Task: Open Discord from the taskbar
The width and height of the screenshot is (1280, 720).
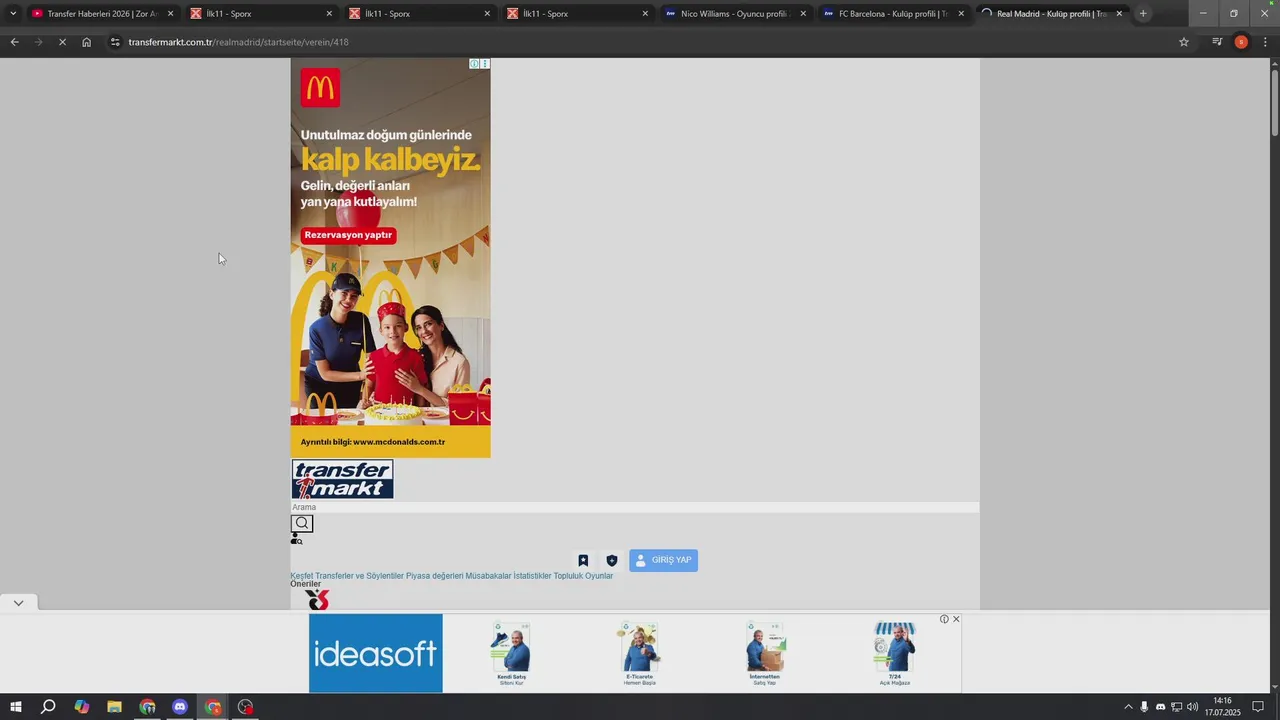Action: 180,707
